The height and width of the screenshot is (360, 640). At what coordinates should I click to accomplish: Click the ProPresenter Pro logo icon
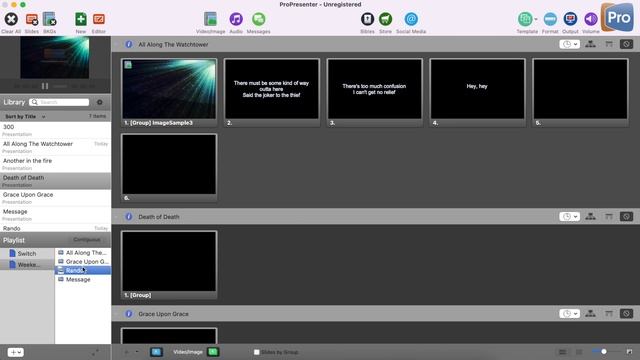(x=617, y=18)
